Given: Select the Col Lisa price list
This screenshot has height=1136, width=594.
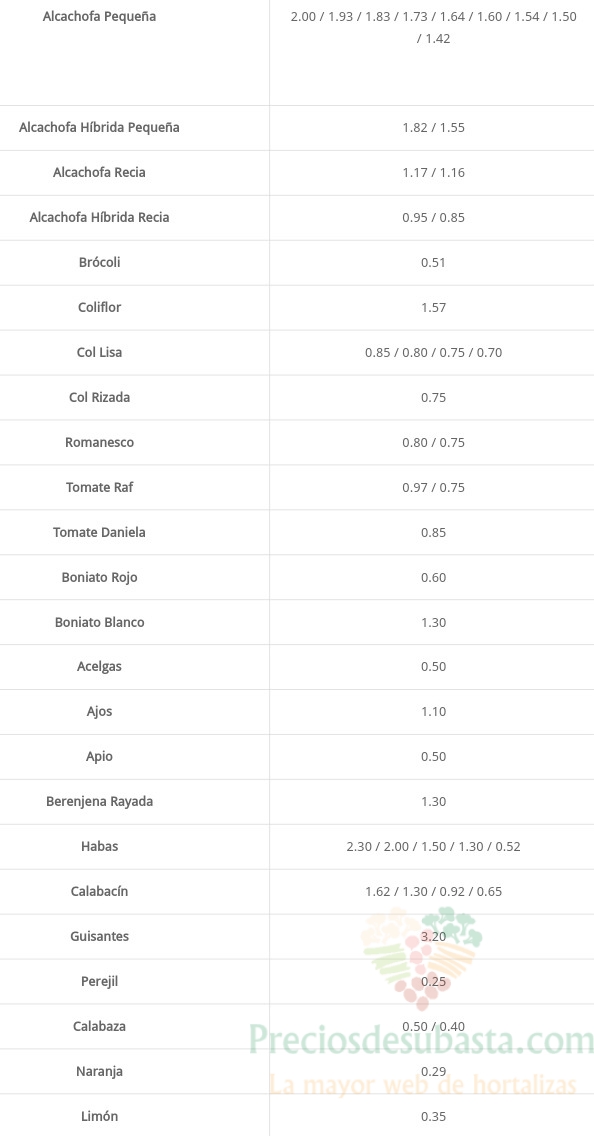Looking at the screenshot, I should coord(433,353).
